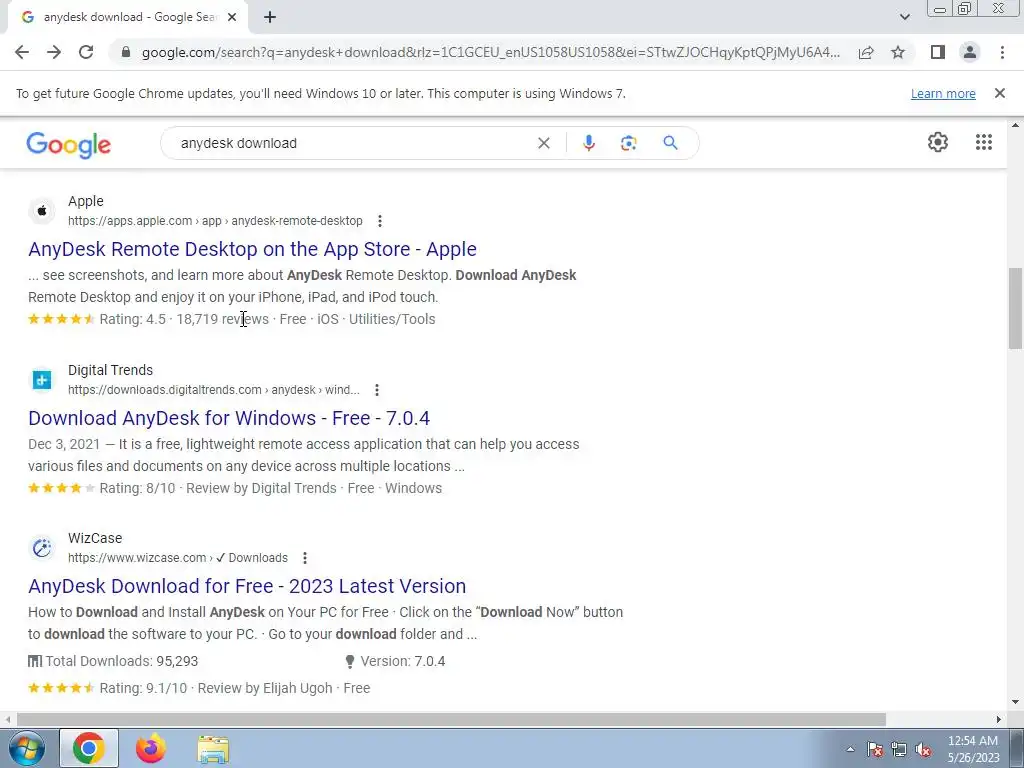Open the Chrome three-dot menu
The width and height of the screenshot is (1024, 768).
(1002, 52)
